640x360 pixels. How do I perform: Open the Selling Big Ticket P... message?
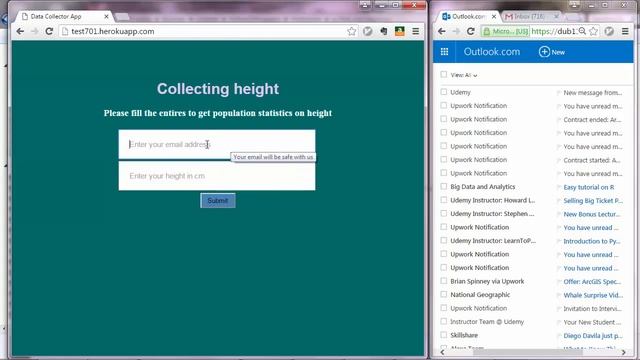point(593,201)
